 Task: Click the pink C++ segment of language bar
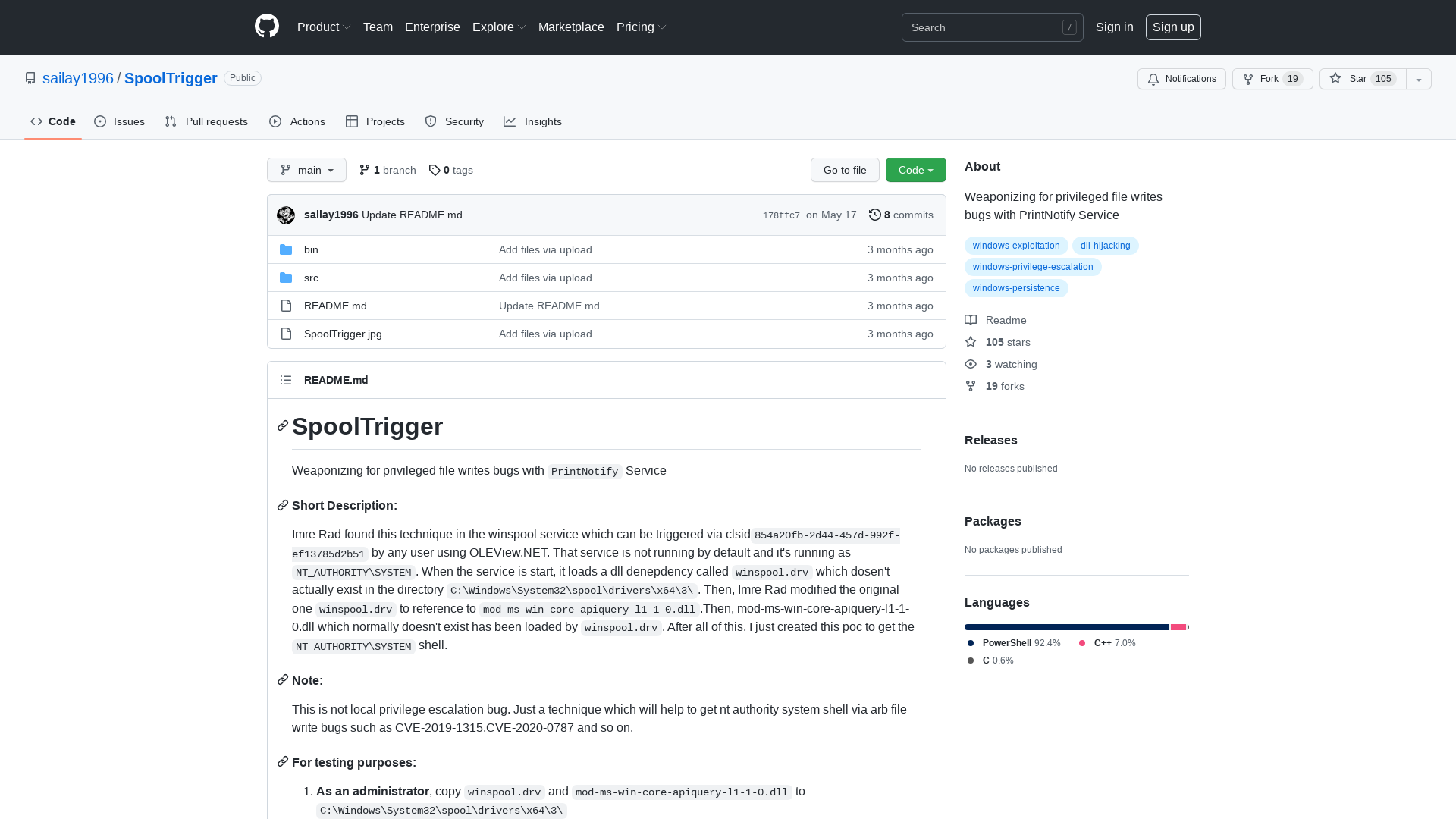pyautogui.click(x=1178, y=627)
